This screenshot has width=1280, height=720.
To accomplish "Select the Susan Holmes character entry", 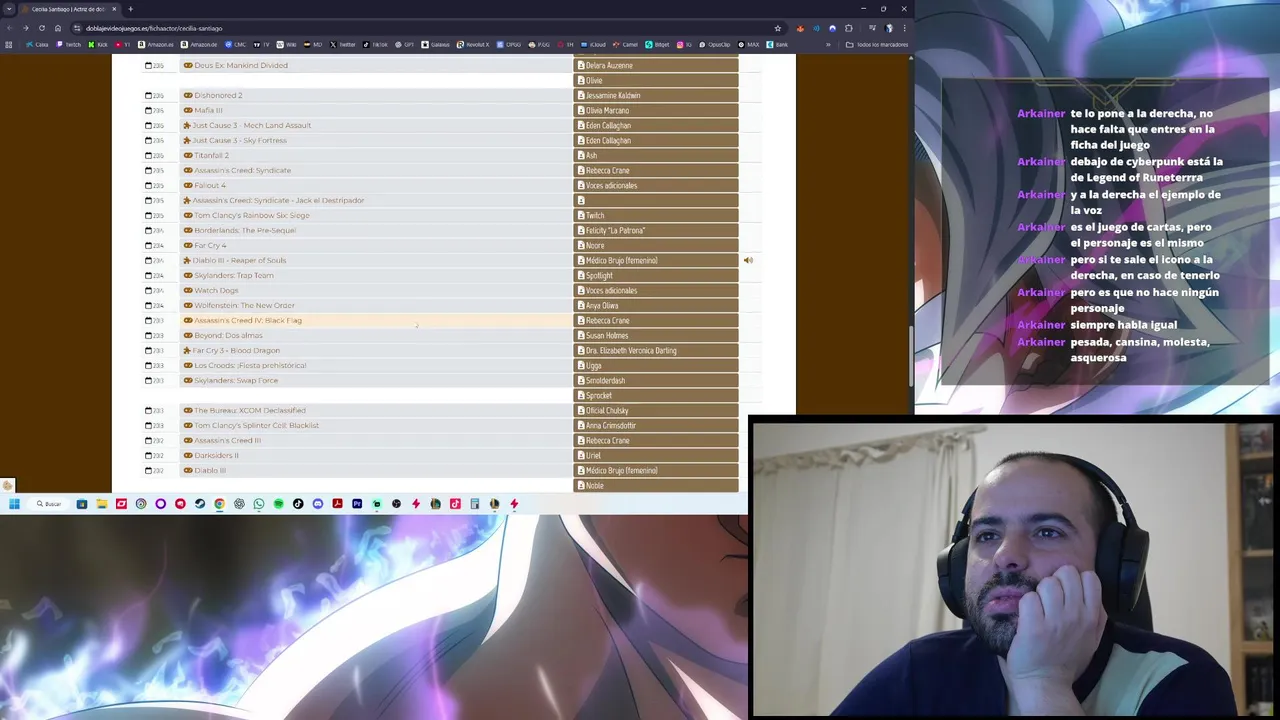I will tap(656, 335).
